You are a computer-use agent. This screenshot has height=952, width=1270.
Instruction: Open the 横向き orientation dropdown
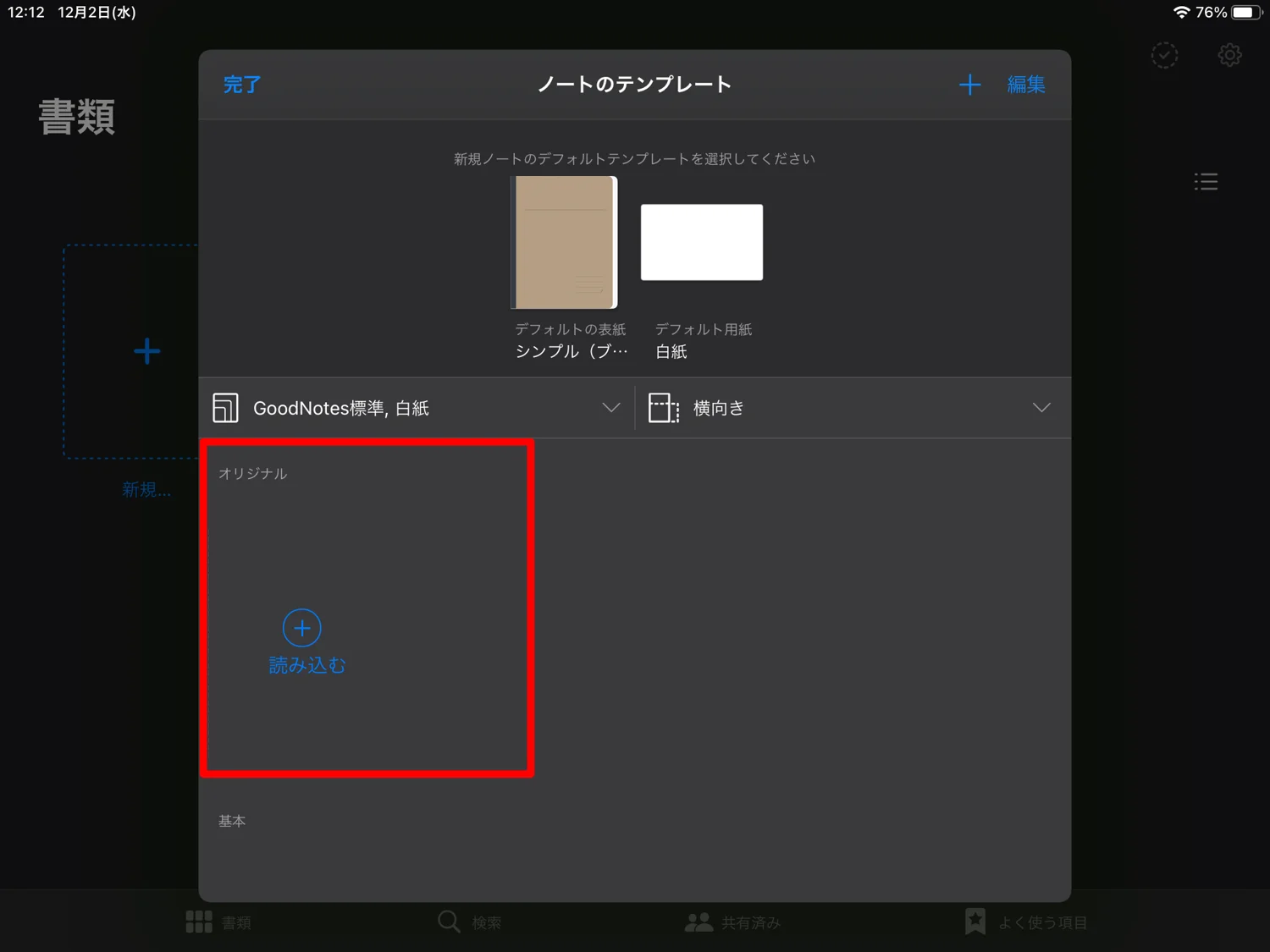click(x=1041, y=407)
